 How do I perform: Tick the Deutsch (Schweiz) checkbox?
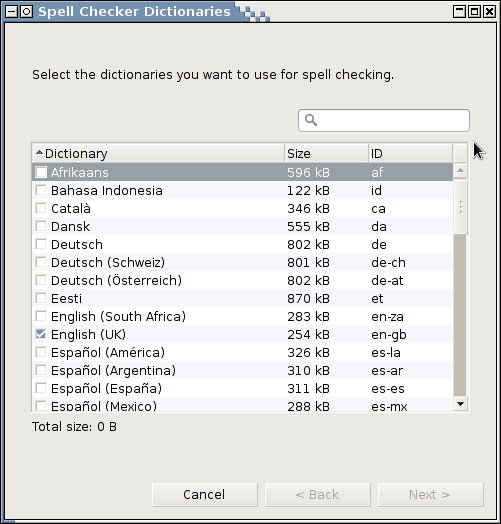pos(41,262)
